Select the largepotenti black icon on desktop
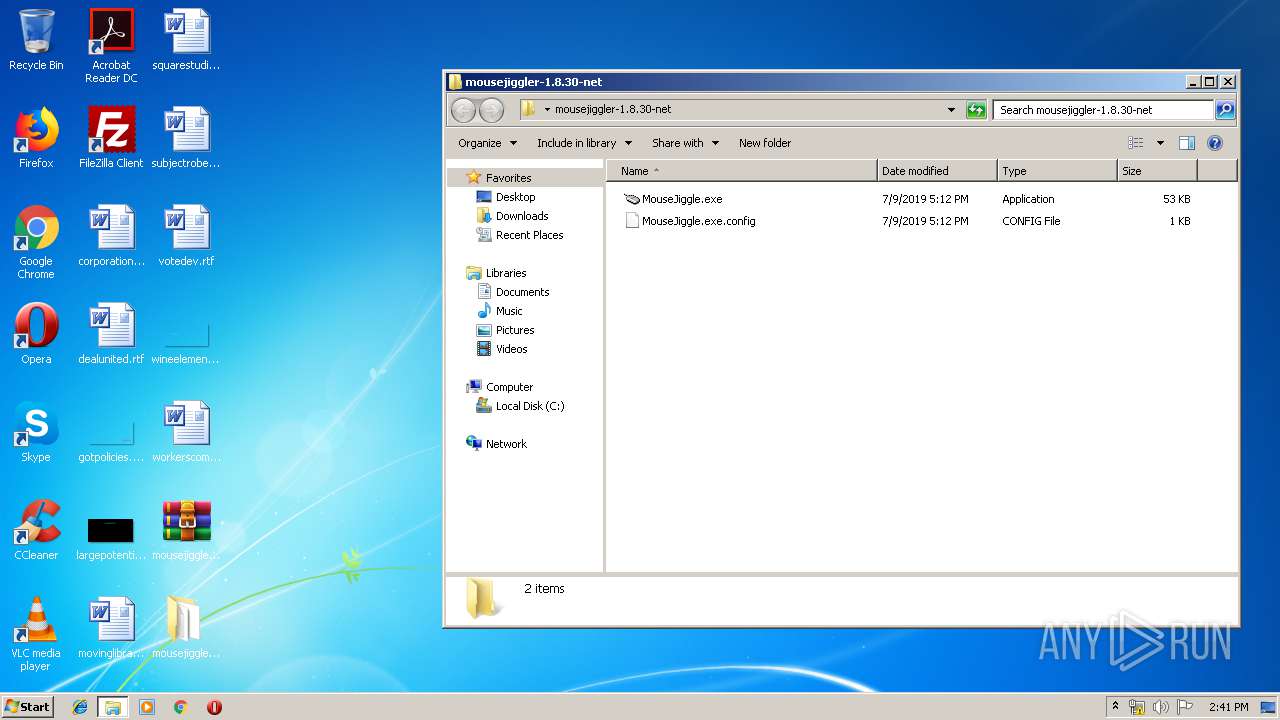Screen dimensions: 1280x720 [x=111, y=536]
